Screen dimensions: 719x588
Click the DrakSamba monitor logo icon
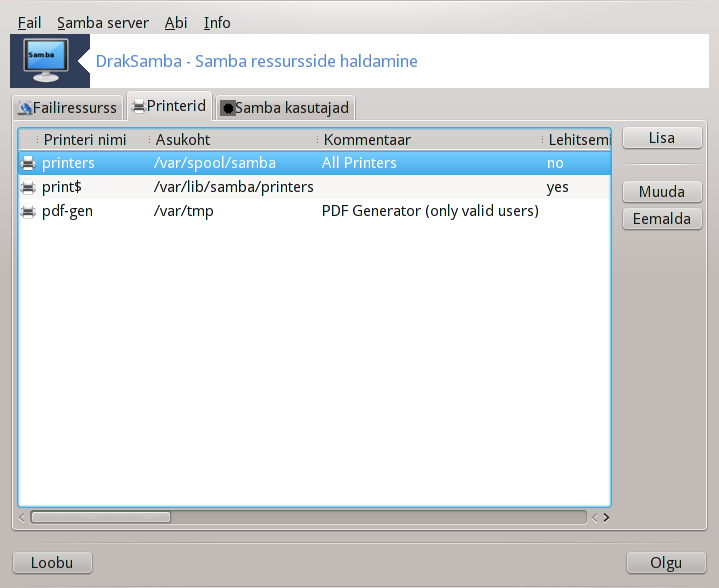click(46, 61)
